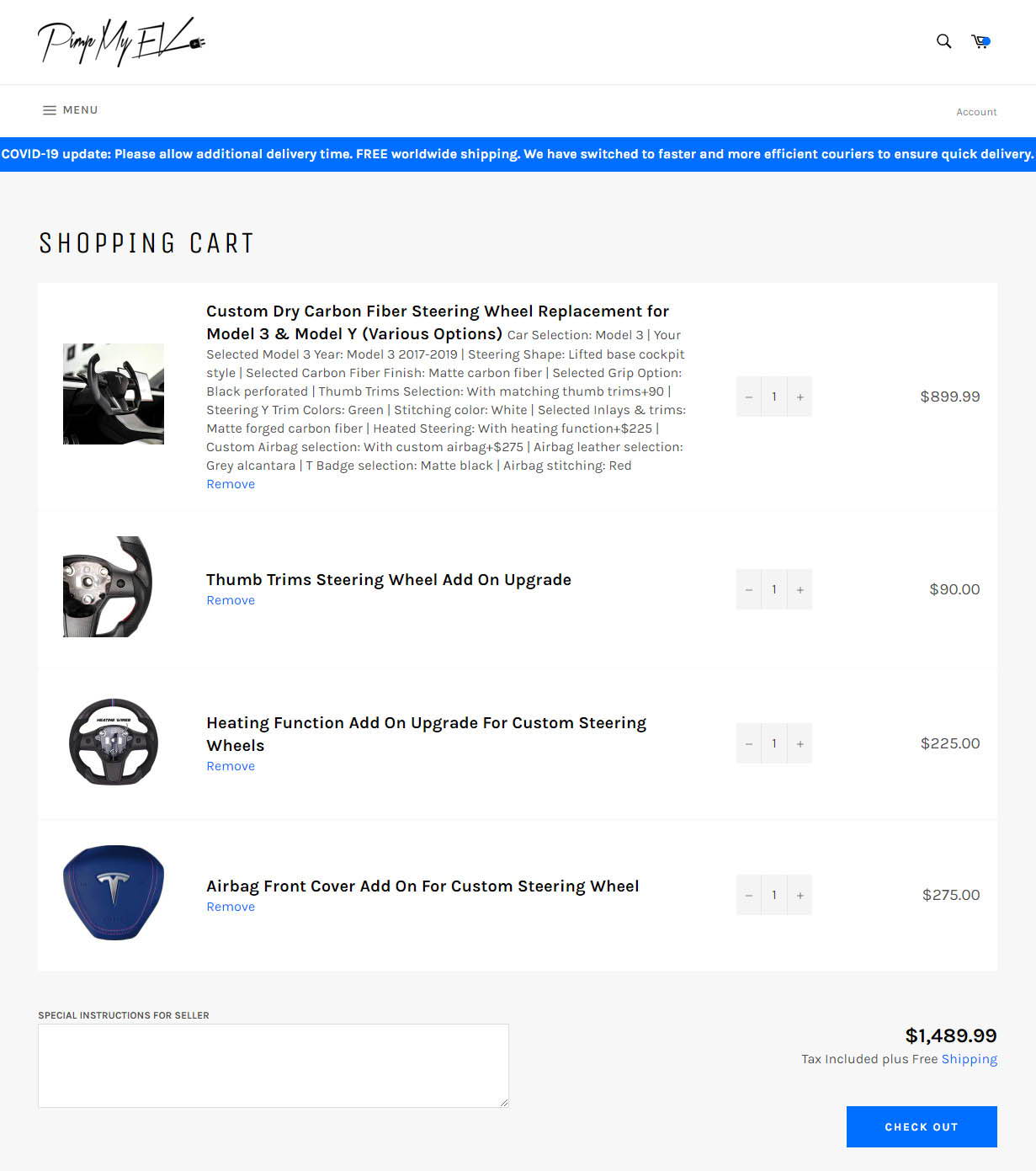
Task: Open the hamburger MENU button
Action: pos(70,110)
